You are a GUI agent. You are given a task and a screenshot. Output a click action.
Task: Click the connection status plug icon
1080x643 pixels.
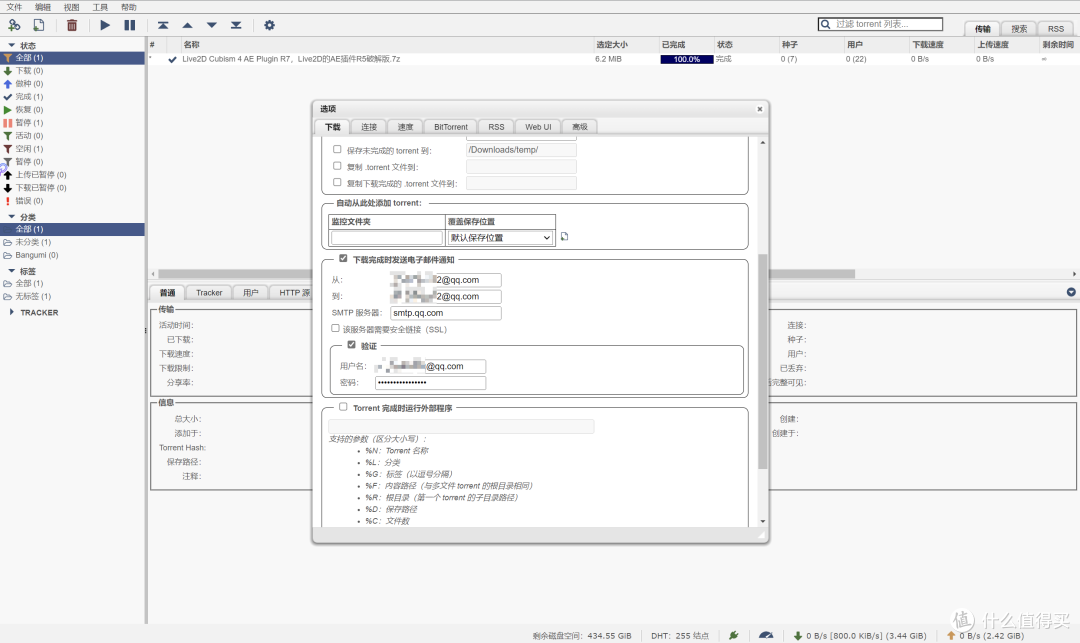734,635
